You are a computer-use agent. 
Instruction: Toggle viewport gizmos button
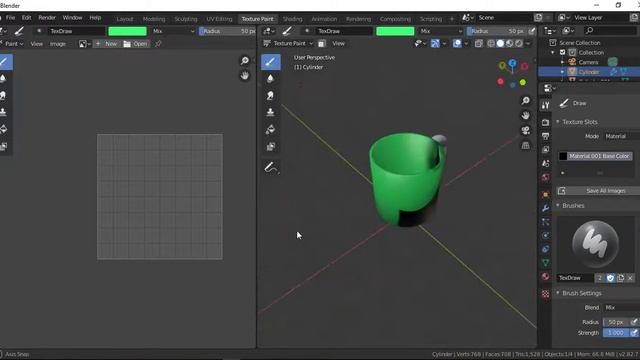[435, 43]
